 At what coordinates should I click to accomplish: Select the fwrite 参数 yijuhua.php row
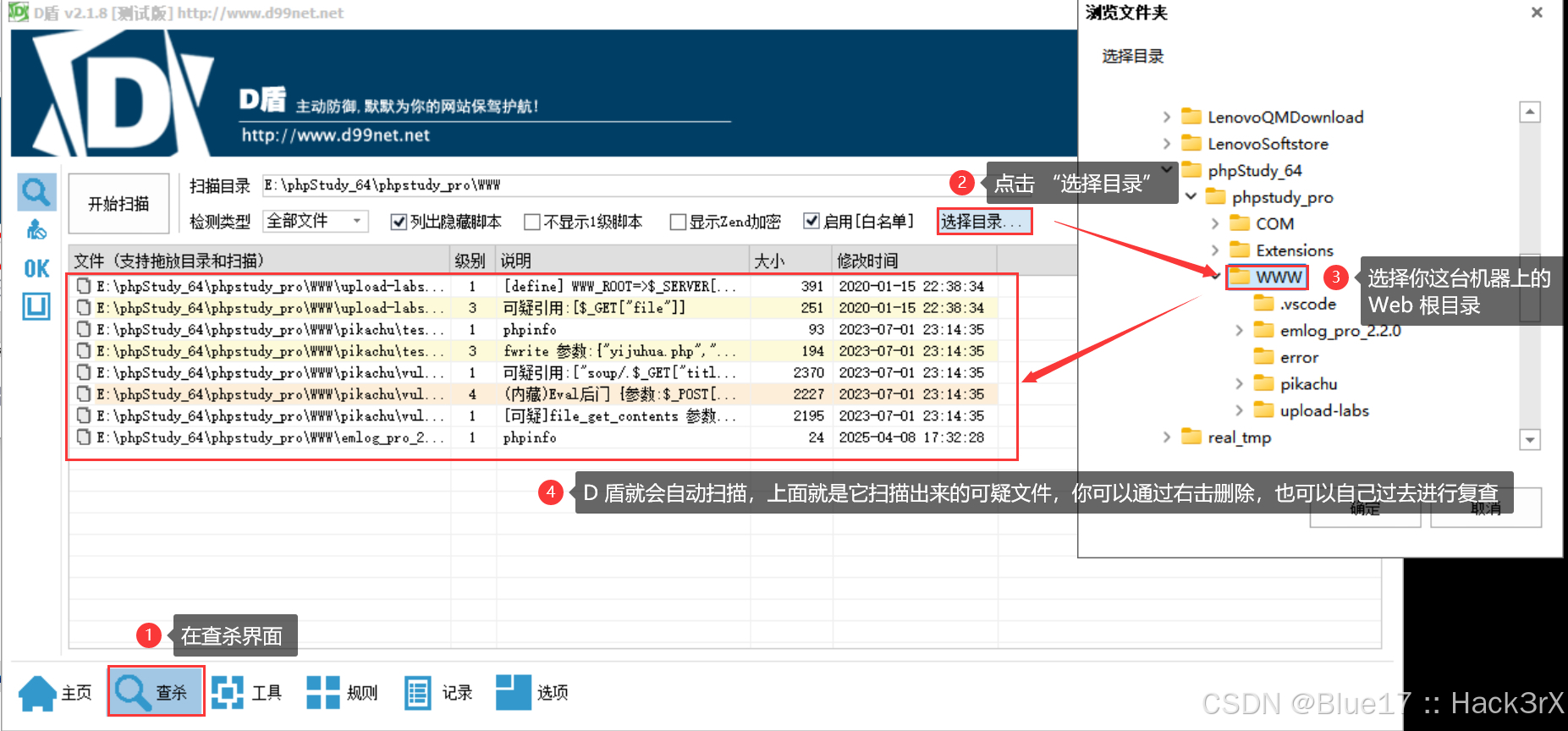pos(533,351)
